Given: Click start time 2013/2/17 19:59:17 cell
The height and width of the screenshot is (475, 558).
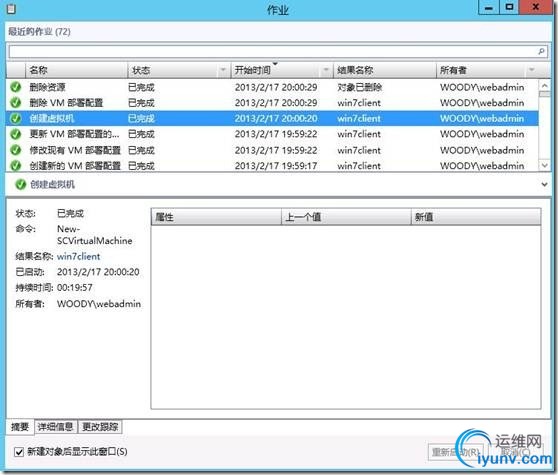Looking at the screenshot, I should coord(276,166).
